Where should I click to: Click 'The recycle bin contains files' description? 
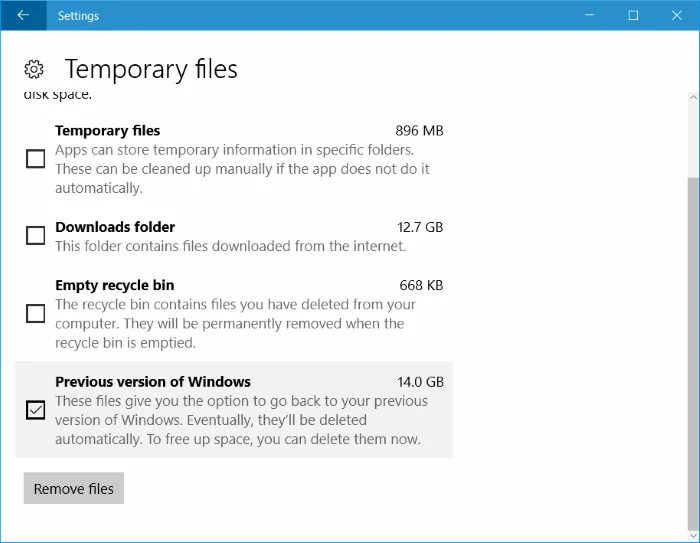click(x=235, y=323)
